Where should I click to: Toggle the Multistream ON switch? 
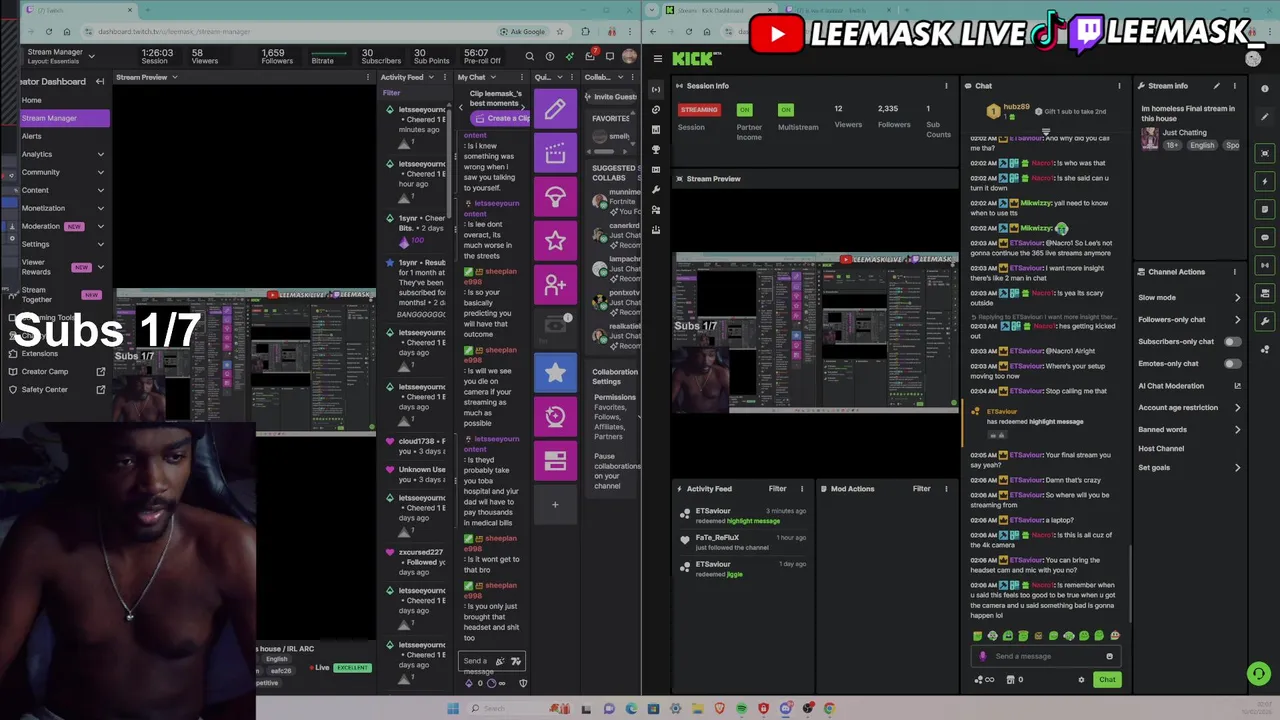(786, 109)
